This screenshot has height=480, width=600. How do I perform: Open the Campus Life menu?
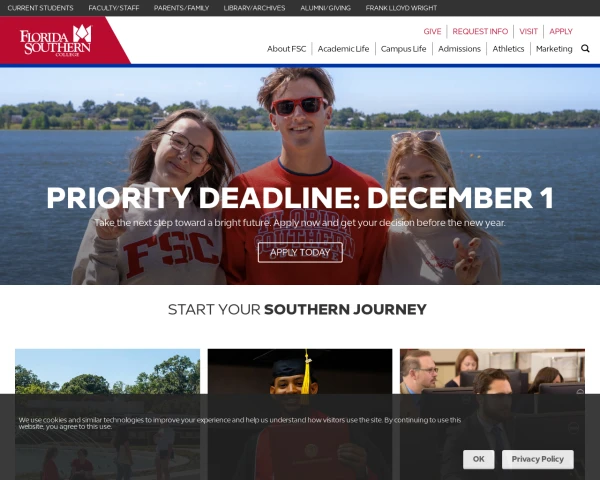pyautogui.click(x=403, y=49)
